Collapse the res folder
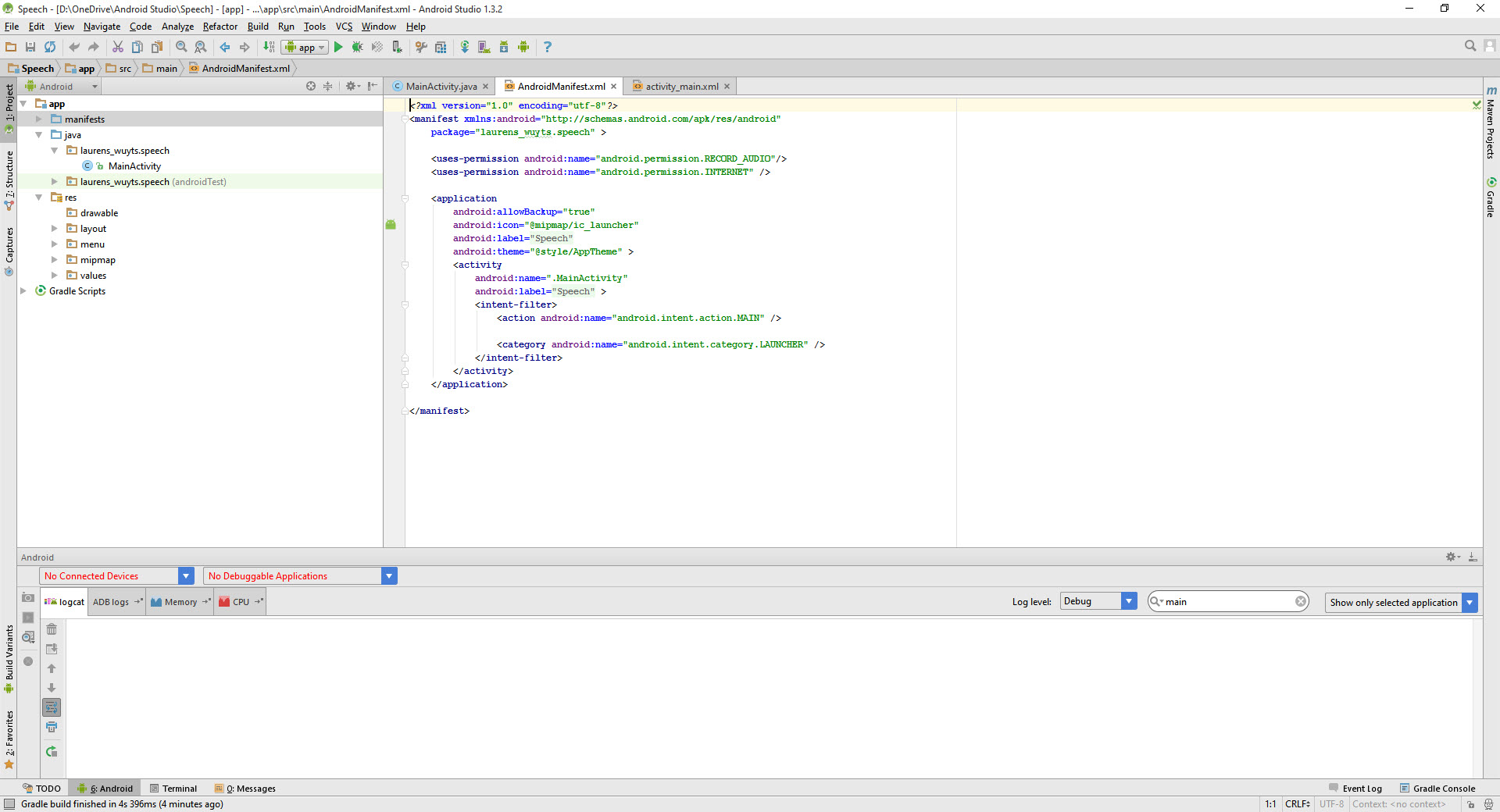The width and height of the screenshot is (1500, 812). point(38,197)
